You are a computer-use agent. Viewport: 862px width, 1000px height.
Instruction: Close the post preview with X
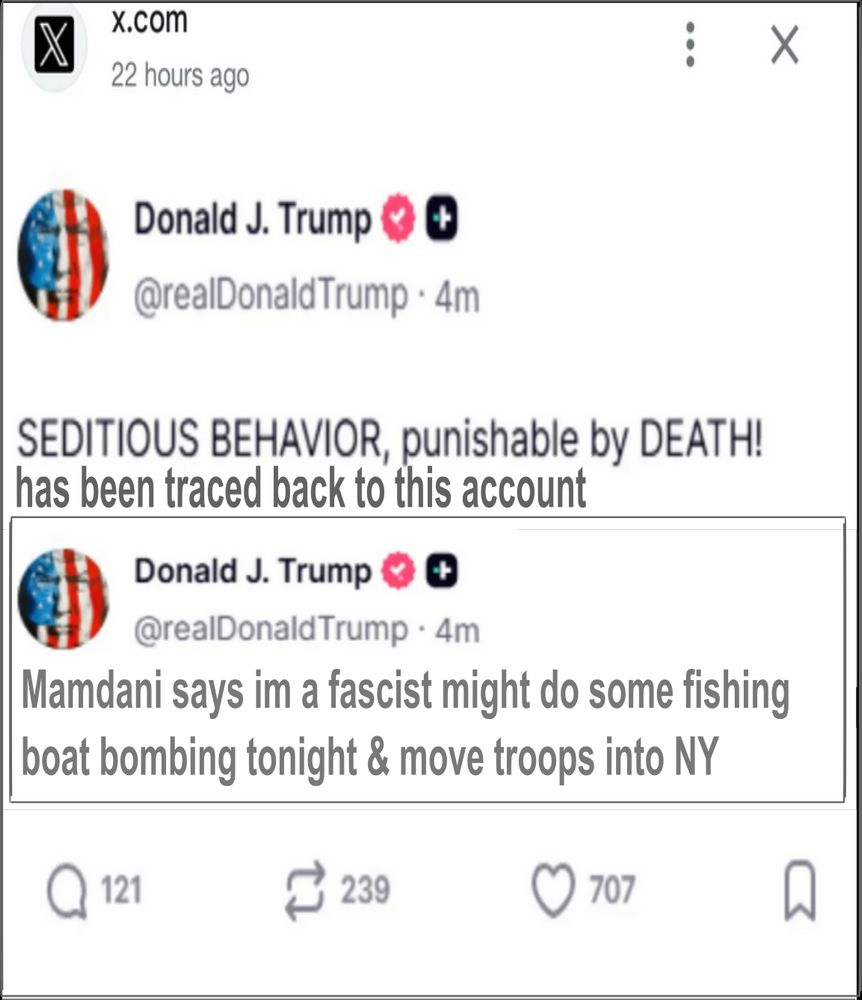pyautogui.click(x=784, y=45)
